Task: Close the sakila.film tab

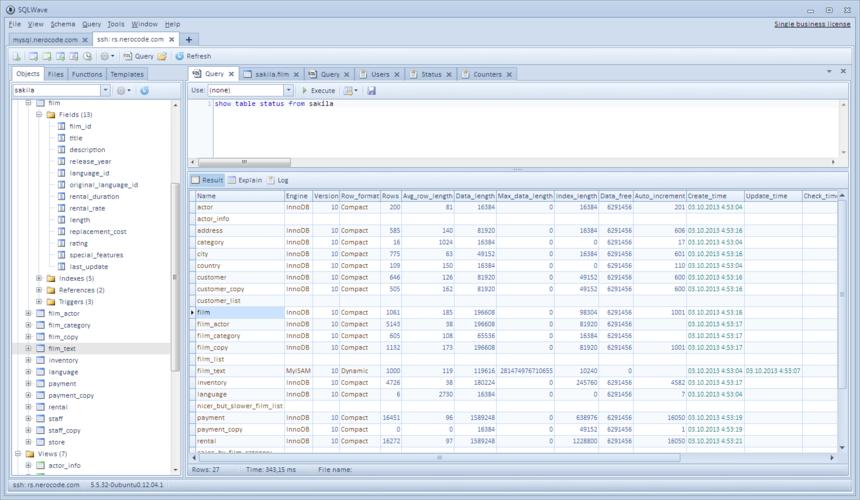Action: (298, 74)
